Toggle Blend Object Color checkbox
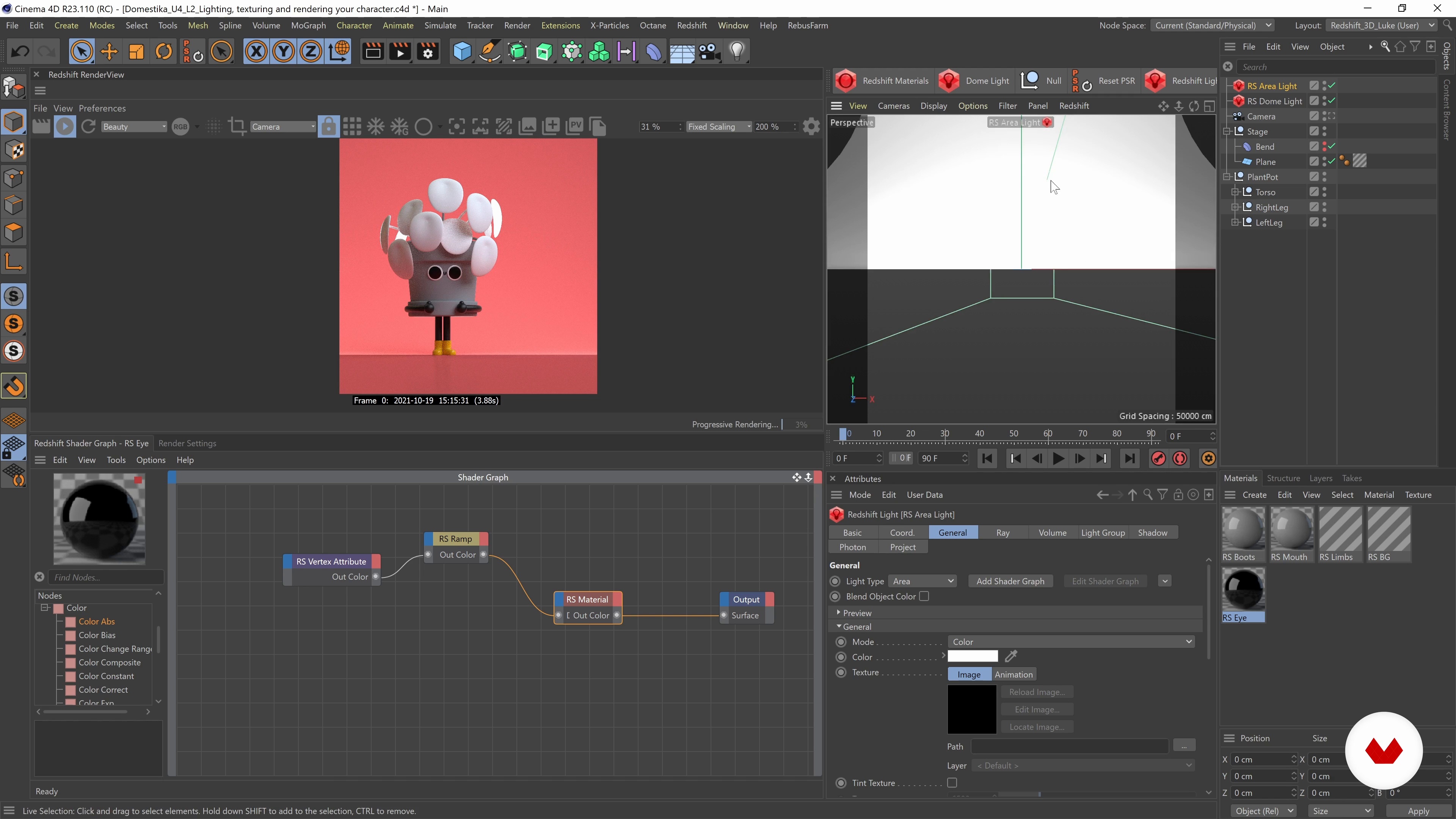Screen dimensions: 1456x819 [924, 596]
